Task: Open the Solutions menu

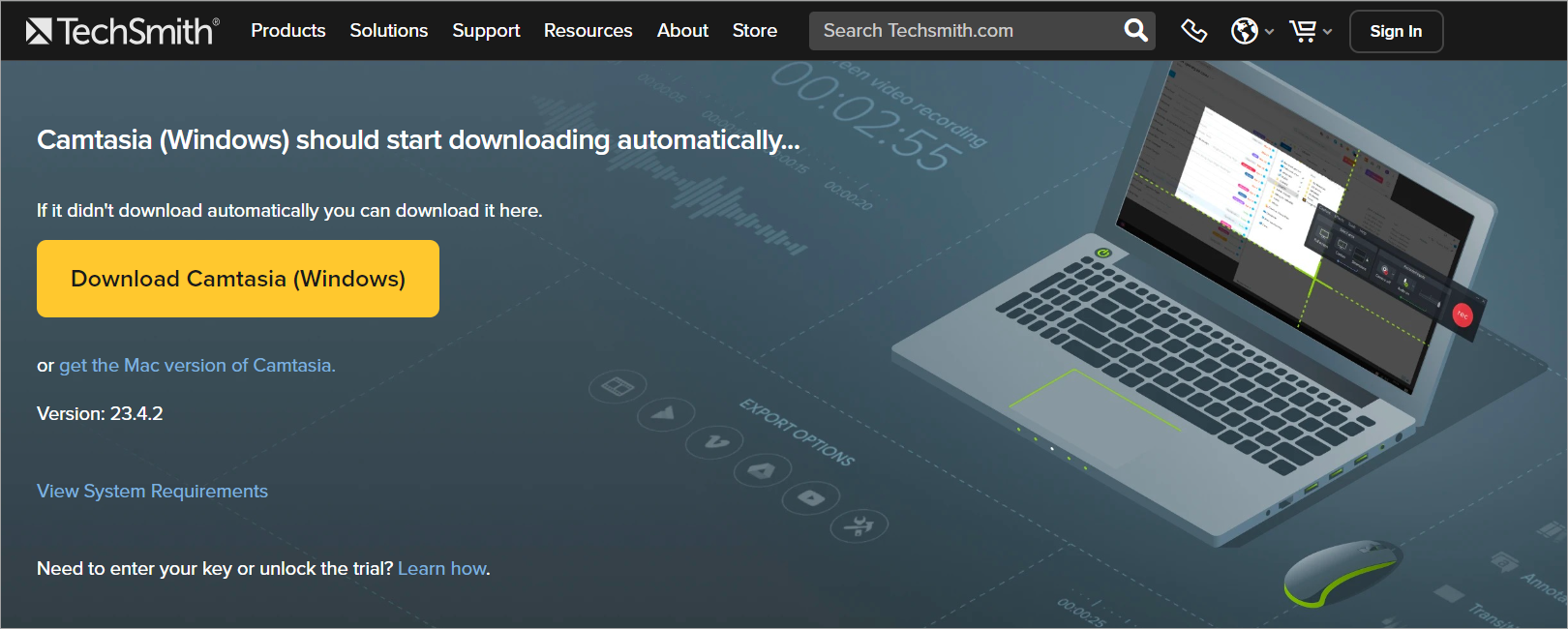Action: pyautogui.click(x=388, y=31)
